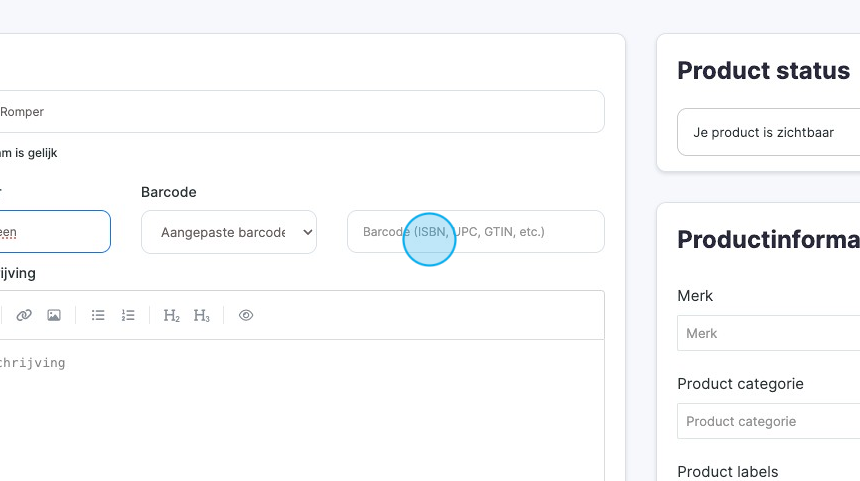Screen dimensions: 860x481
Task: Click the product name field containing 'Romper'
Action: (x=300, y=112)
